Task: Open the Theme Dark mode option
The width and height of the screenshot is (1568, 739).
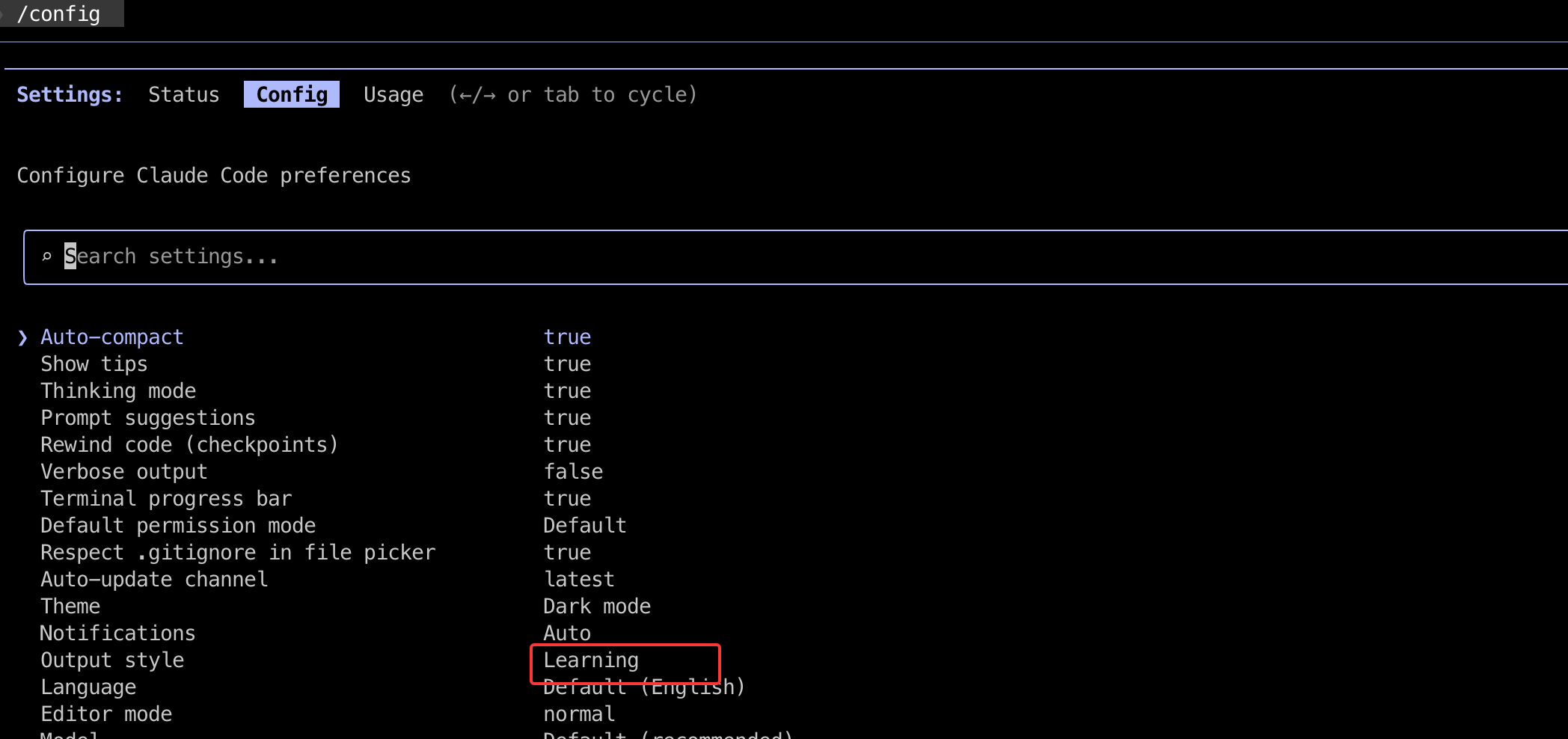Action: point(596,607)
